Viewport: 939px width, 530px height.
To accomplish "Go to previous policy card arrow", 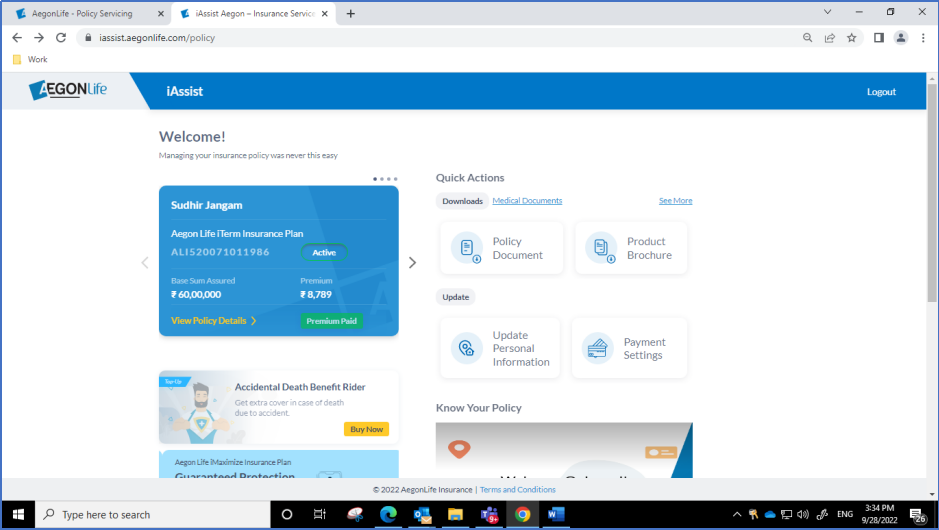I will pyautogui.click(x=145, y=263).
